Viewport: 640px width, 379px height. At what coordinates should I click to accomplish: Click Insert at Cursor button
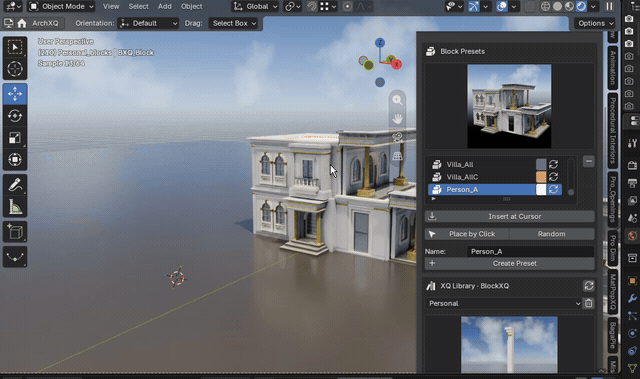(509, 216)
